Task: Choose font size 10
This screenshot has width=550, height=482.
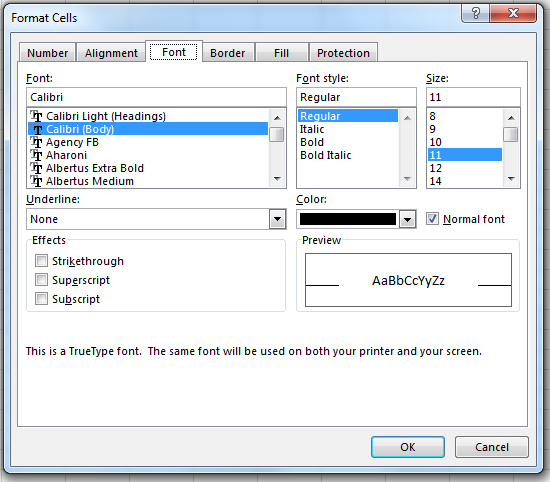Action: click(x=465, y=142)
